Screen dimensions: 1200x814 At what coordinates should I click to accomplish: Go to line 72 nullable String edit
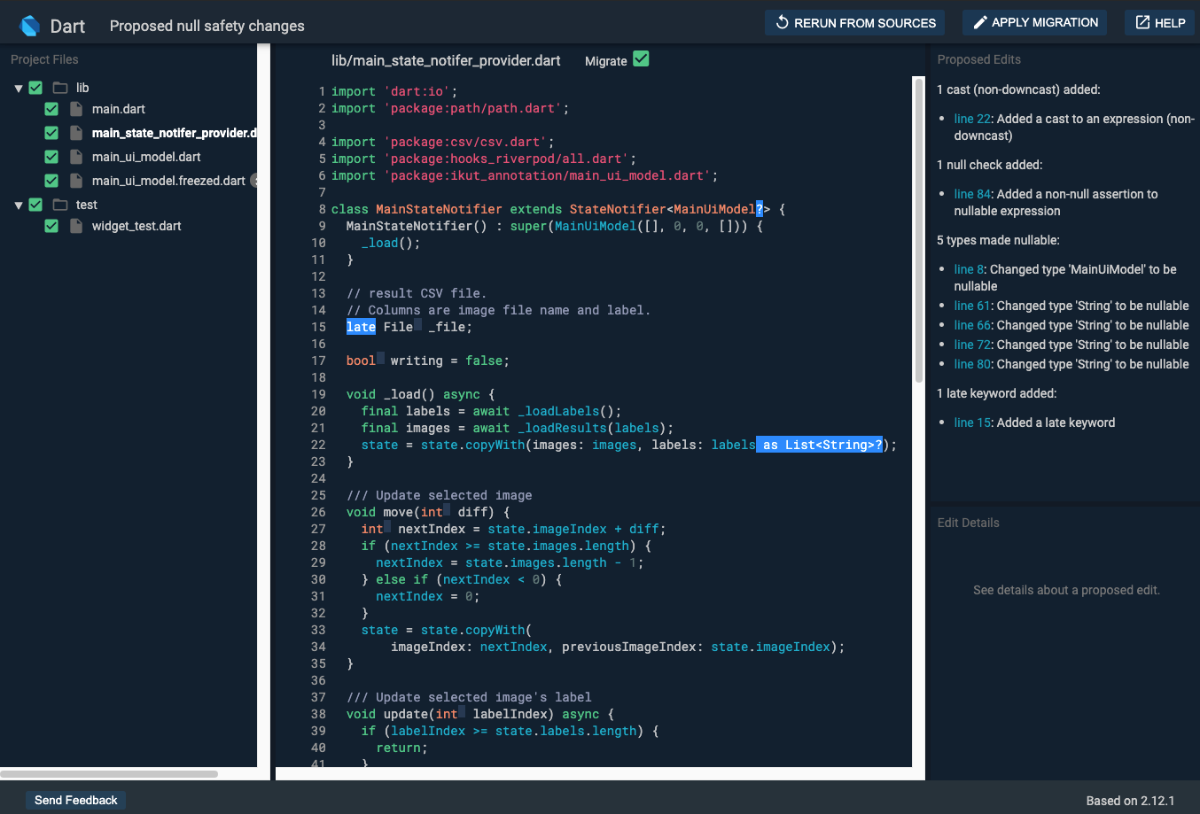point(970,345)
